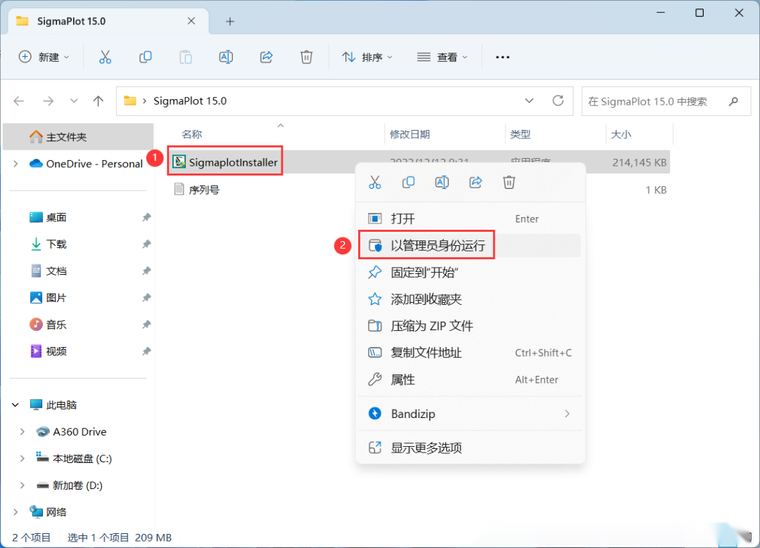
Task: Go up one folder level
Action: coord(98,101)
